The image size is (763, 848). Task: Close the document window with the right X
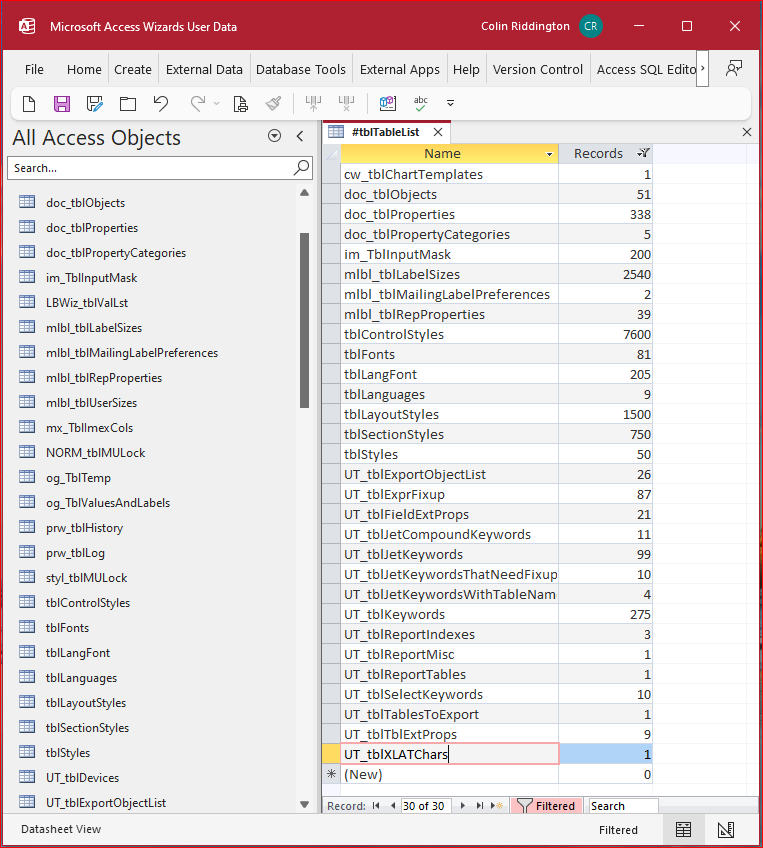(747, 132)
